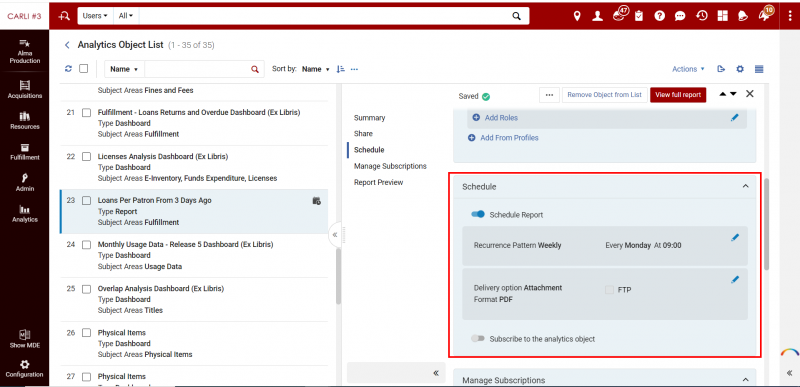This screenshot has width=800, height=387.
Task: Edit the Recurrence Pattern with pencil icon
Action: [735, 238]
